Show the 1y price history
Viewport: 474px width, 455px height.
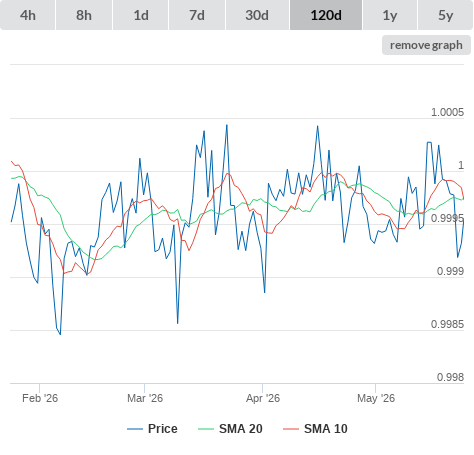(x=390, y=15)
